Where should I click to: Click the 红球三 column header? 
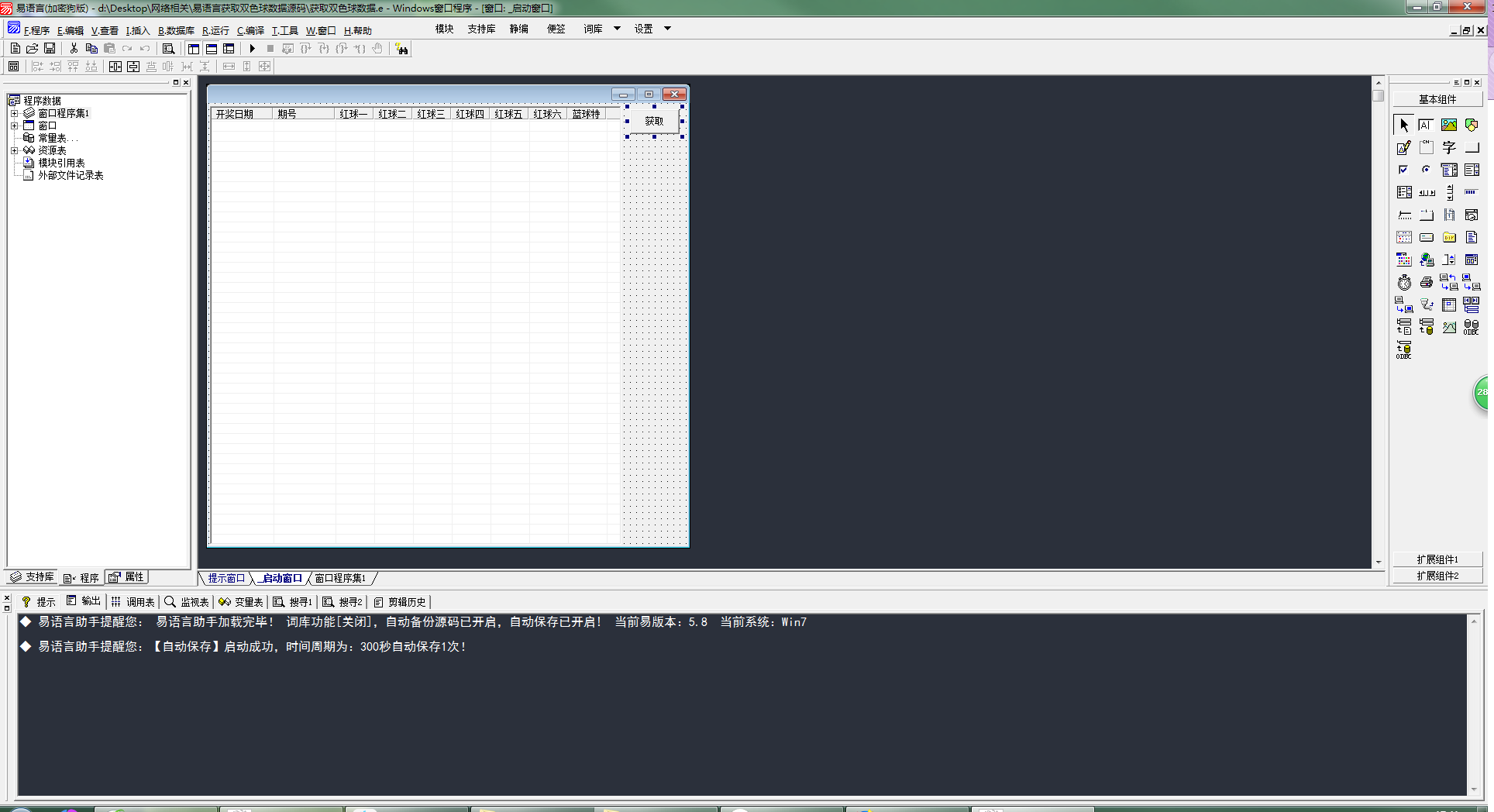[431, 114]
